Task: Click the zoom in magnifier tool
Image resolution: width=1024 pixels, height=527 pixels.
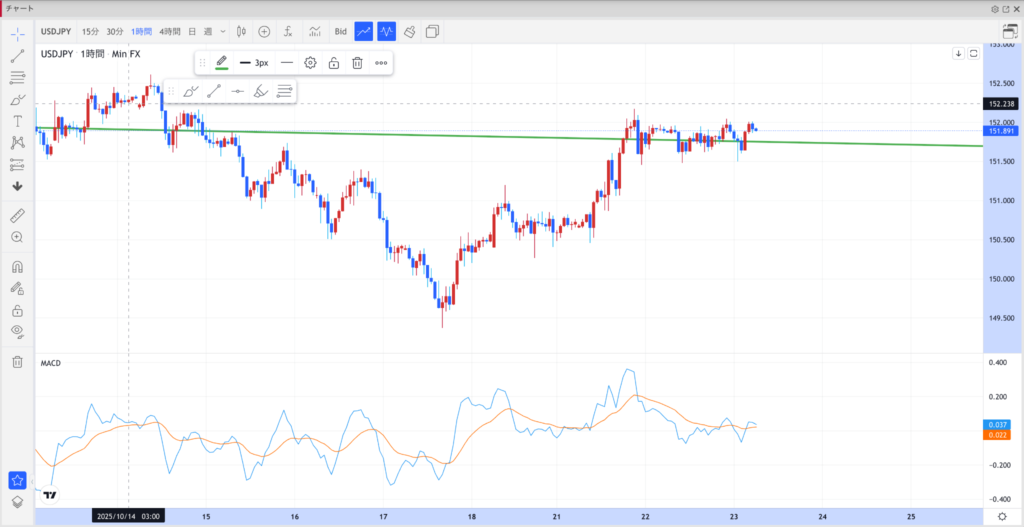Action: click(17, 237)
